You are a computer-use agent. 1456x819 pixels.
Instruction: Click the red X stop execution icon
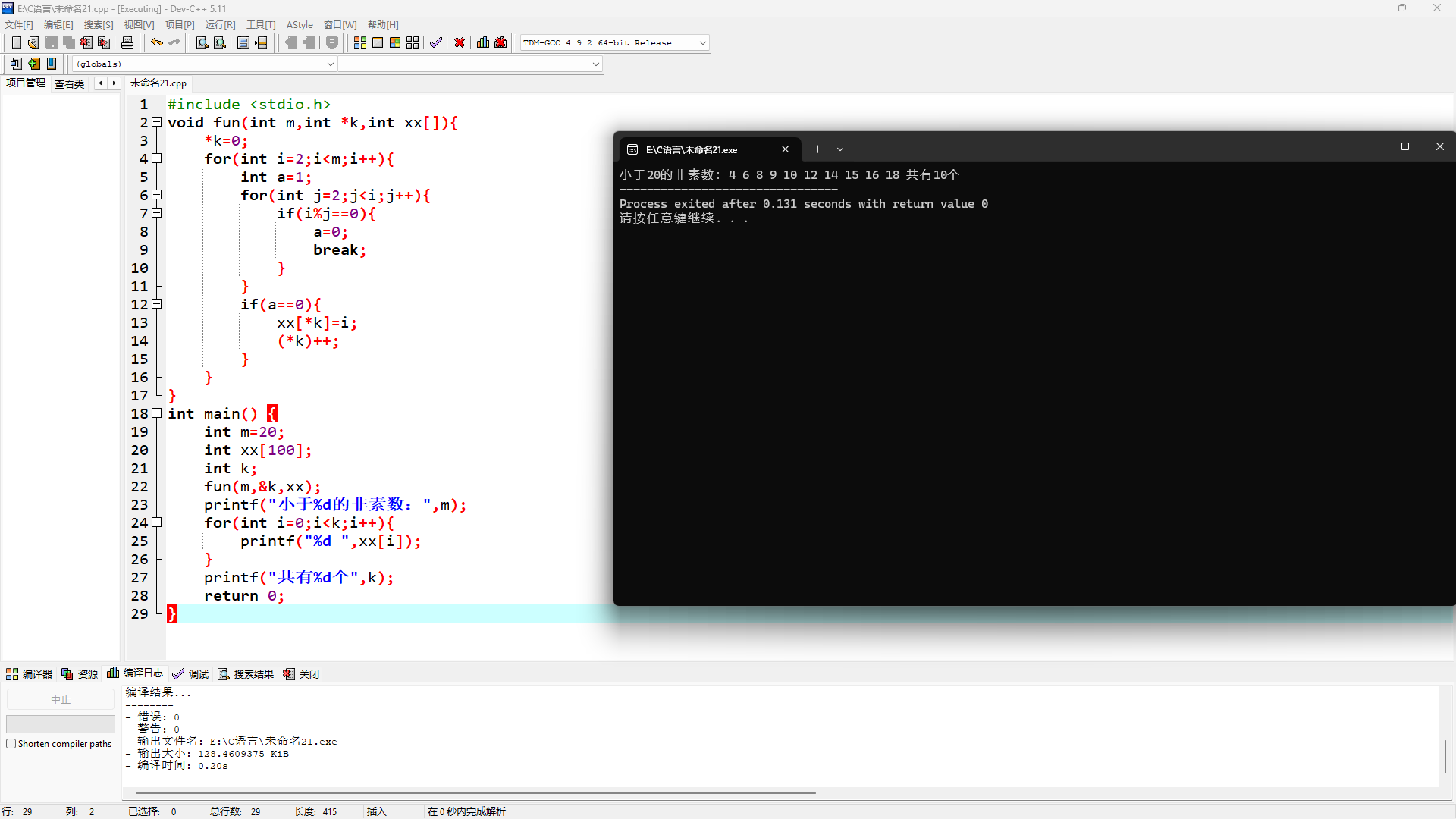[x=459, y=42]
